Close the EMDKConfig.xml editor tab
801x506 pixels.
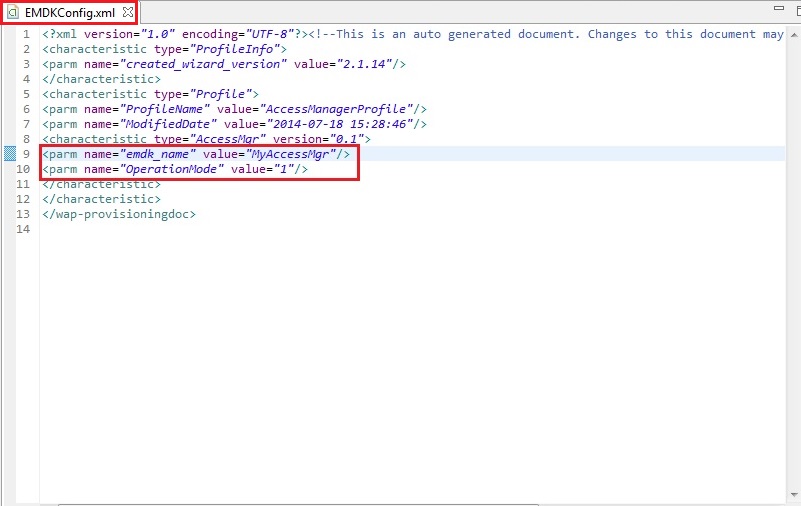coord(127,12)
